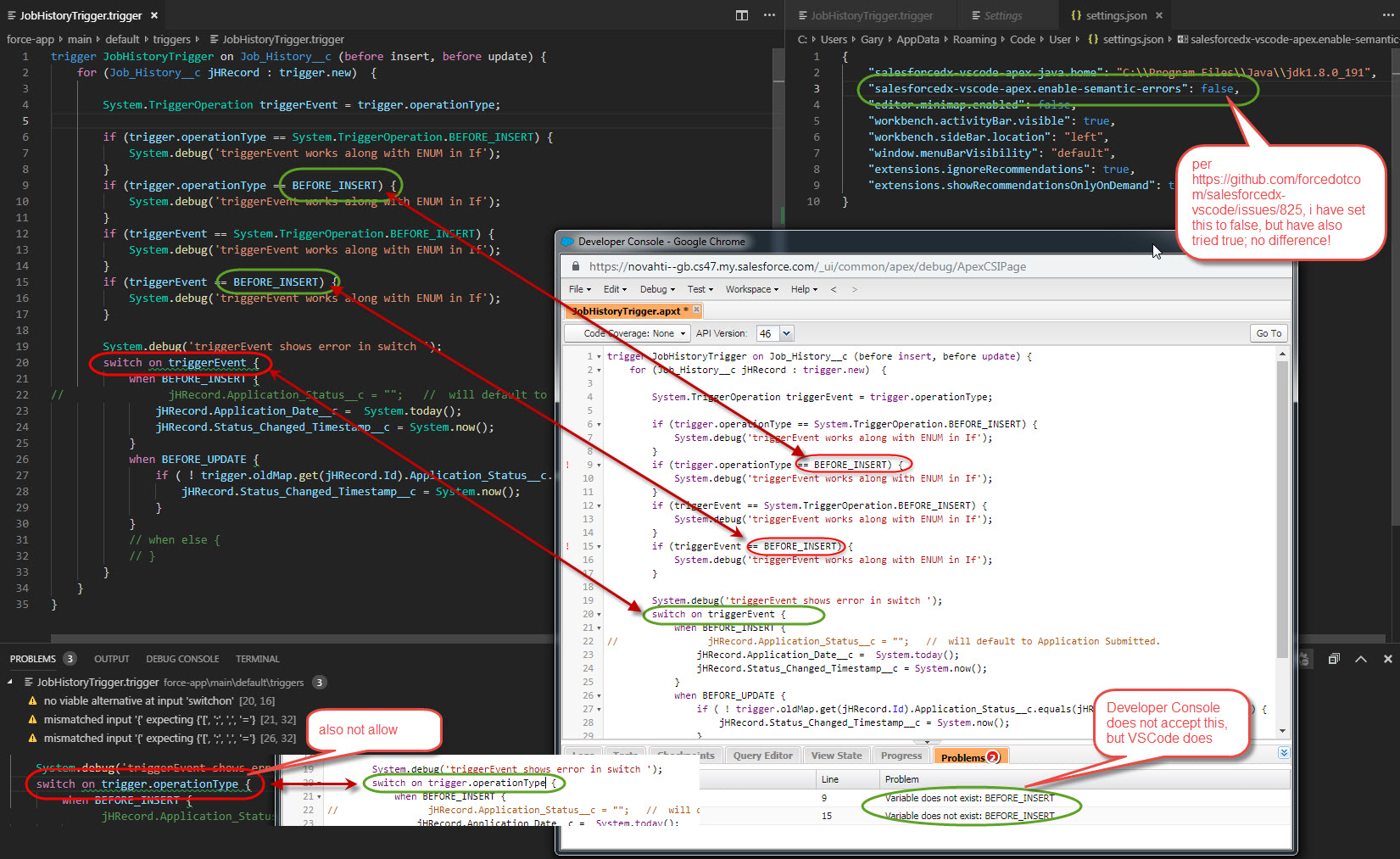
Task: Click the forward arrow in Developer Console toolbar
Action: pos(855,288)
